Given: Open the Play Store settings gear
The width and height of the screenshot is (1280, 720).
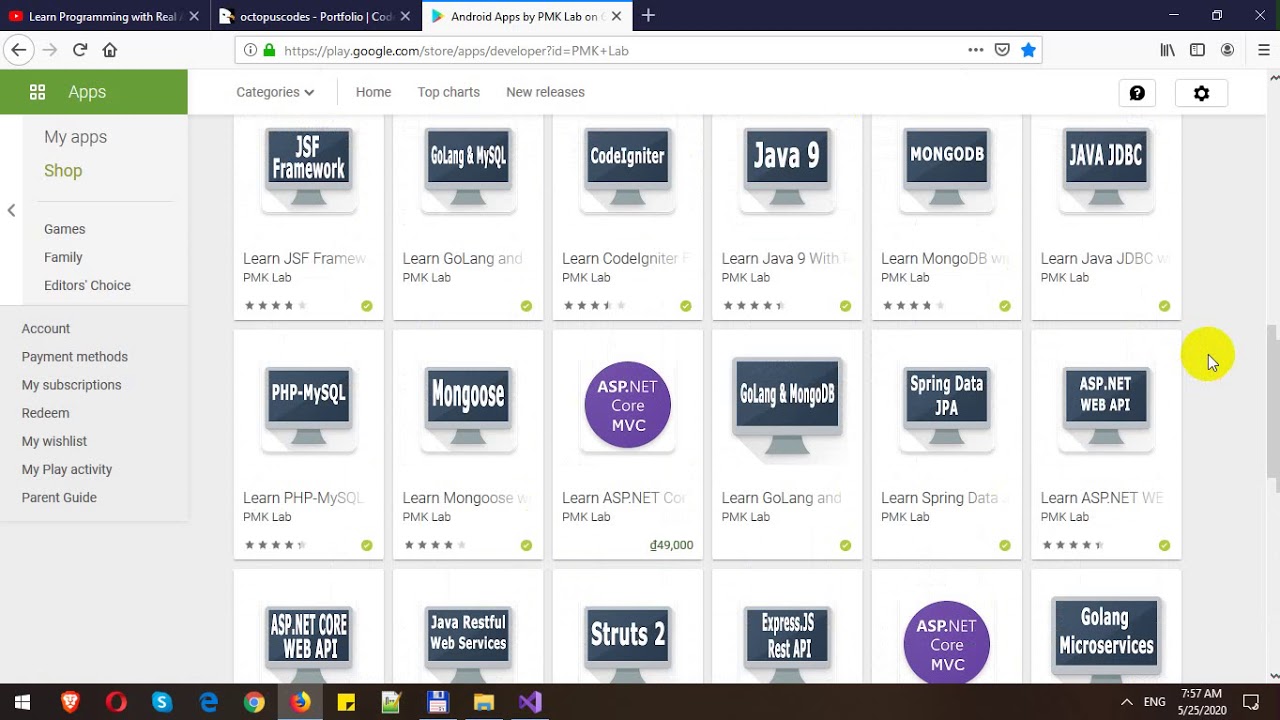Looking at the screenshot, I should 1201,93.
